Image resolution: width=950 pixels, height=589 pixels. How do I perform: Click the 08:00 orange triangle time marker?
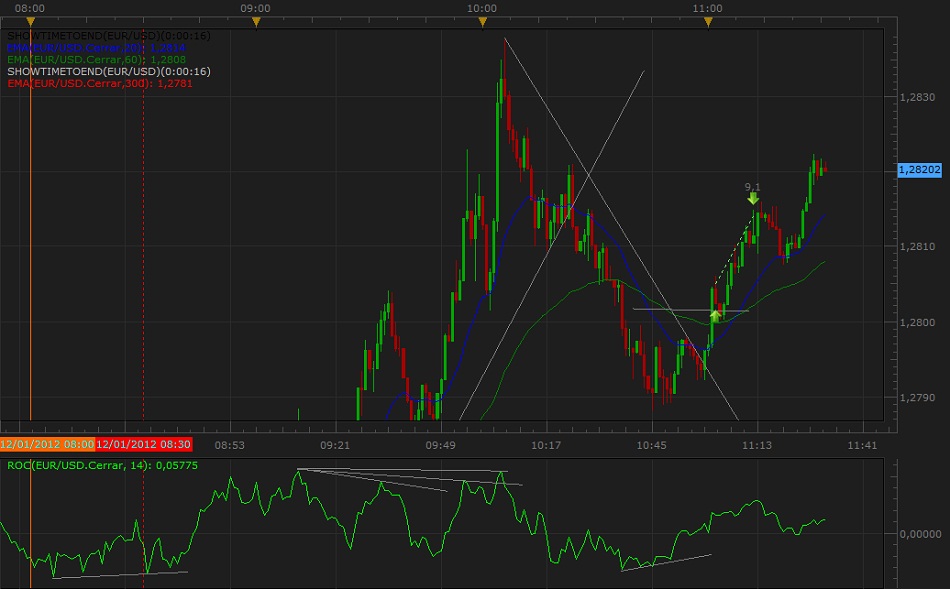30,21
